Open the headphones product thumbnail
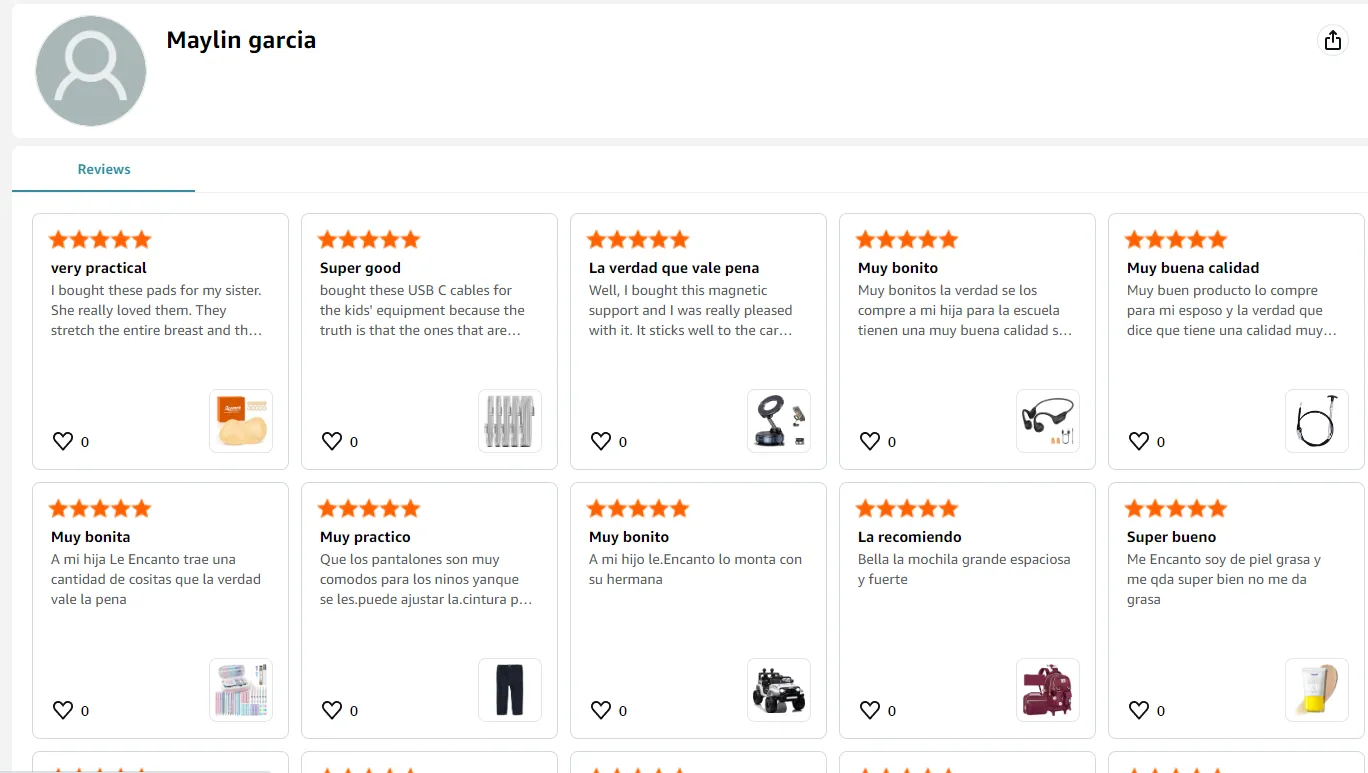1368x773 pixels. pyautogui.click(x=1048, y=421)
